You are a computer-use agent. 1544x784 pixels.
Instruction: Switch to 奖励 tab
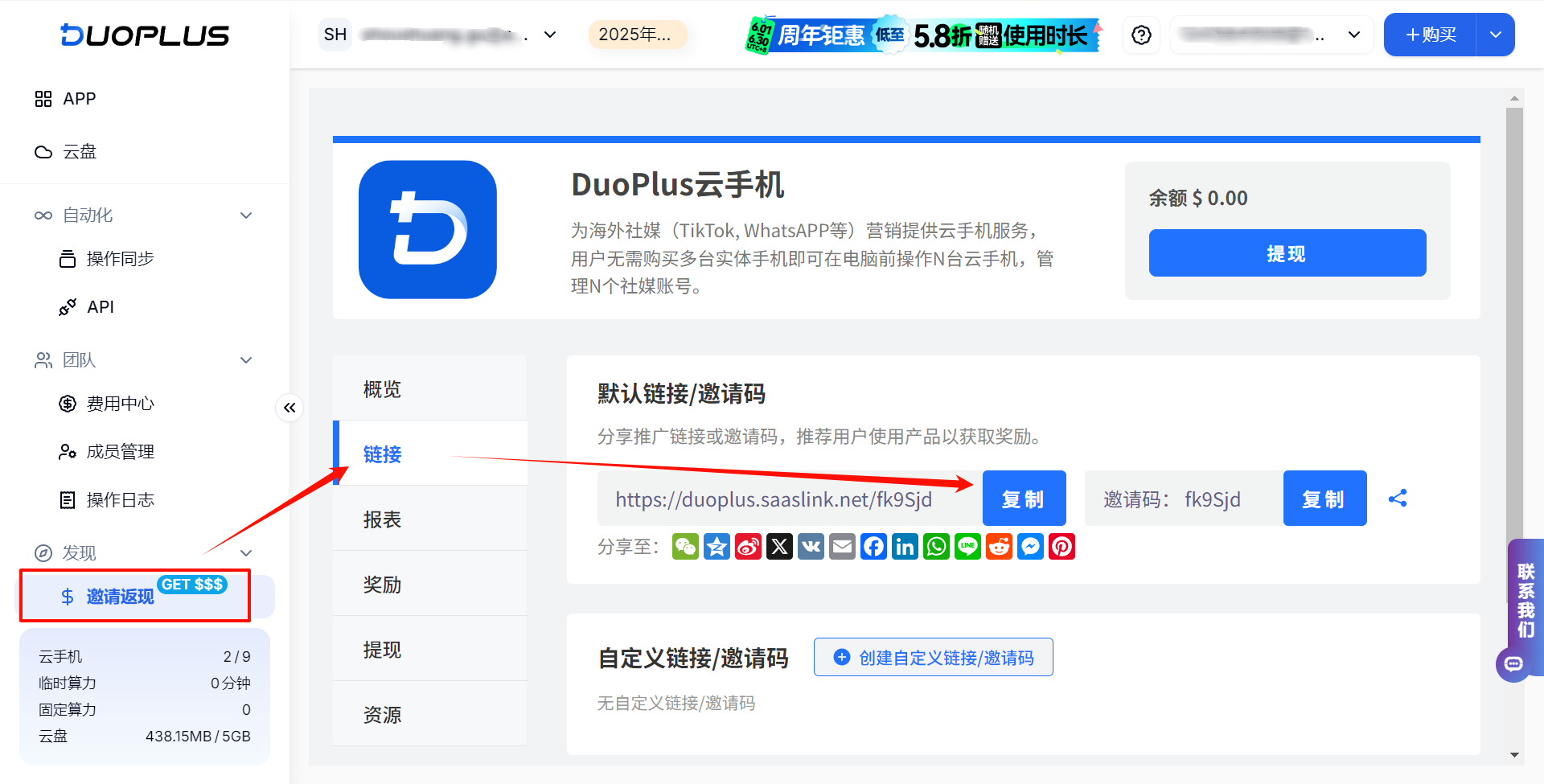pyautogui.click(x=430, y=584)
